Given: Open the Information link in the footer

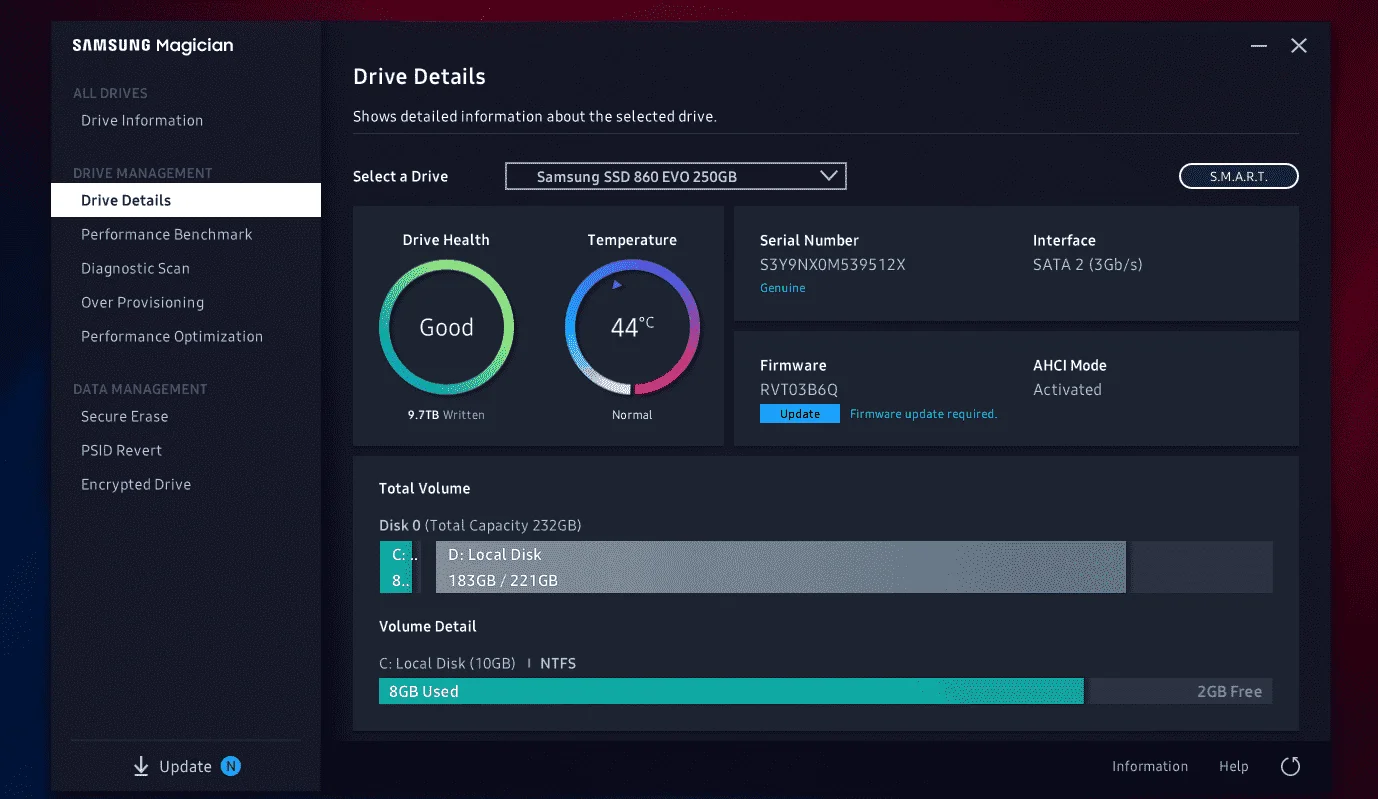Looking at the screenshot, I should [x=1150, y=767].
